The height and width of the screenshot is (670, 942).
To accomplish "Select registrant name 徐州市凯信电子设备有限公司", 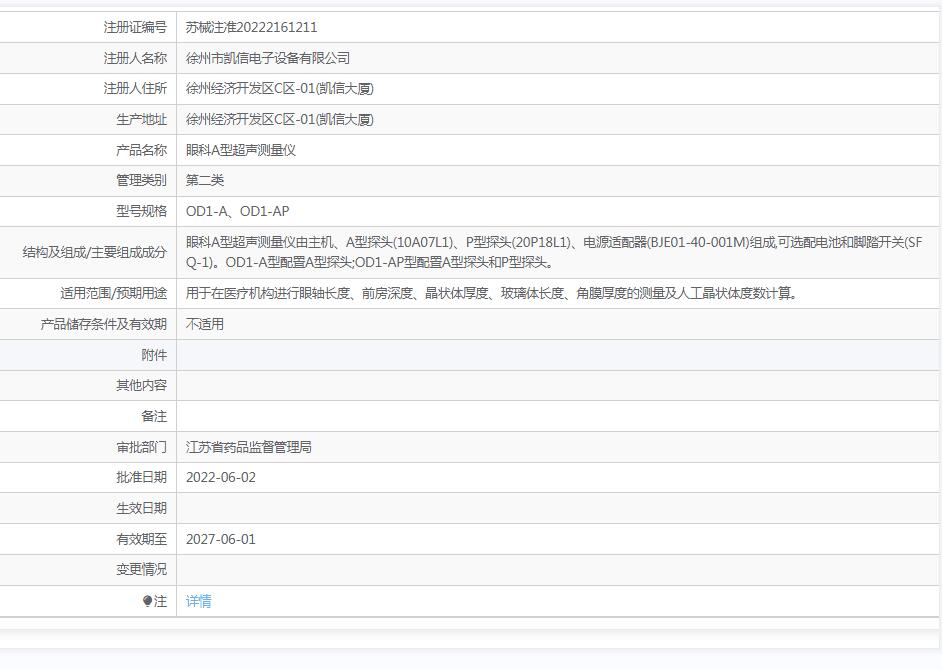I will [x=268, y=58].
